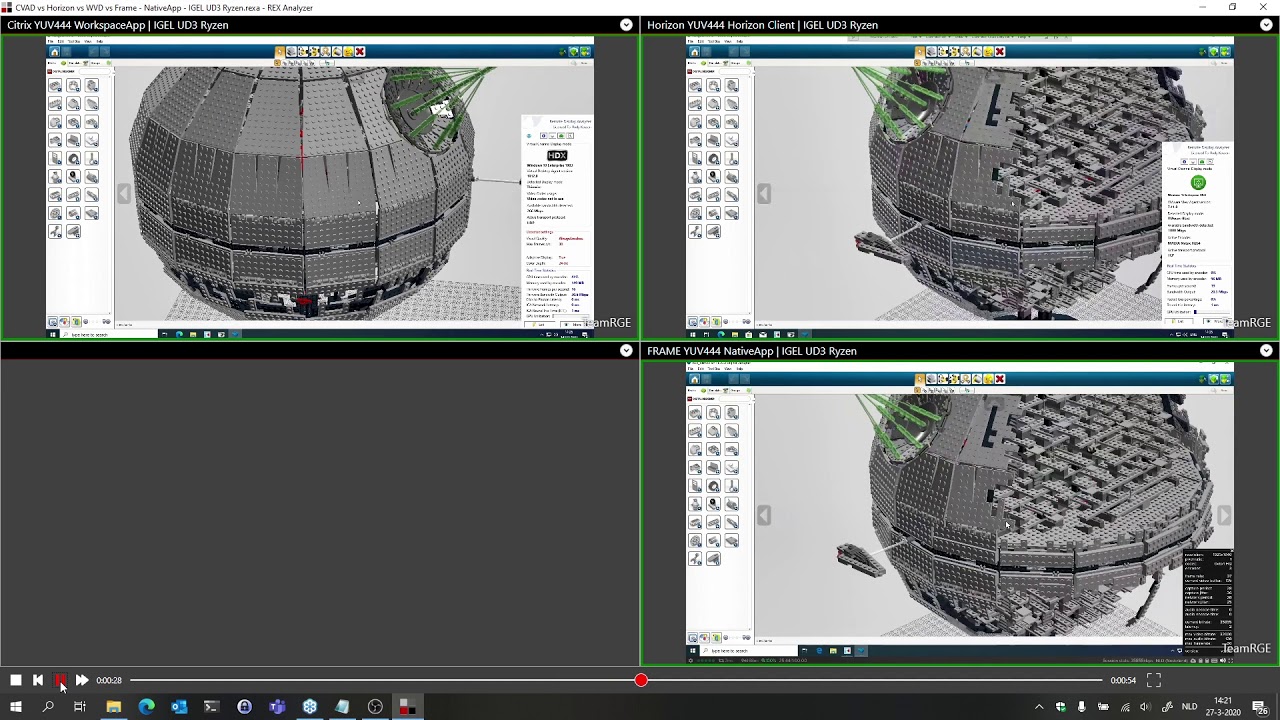Open OBS Studio from the taskbar
The image size is (1280, 720).
[375, 707]
